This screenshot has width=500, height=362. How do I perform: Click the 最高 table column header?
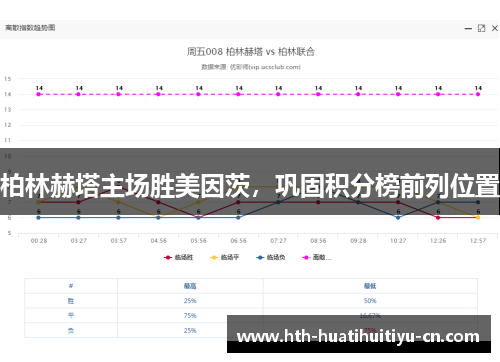(x=190, y=286)
